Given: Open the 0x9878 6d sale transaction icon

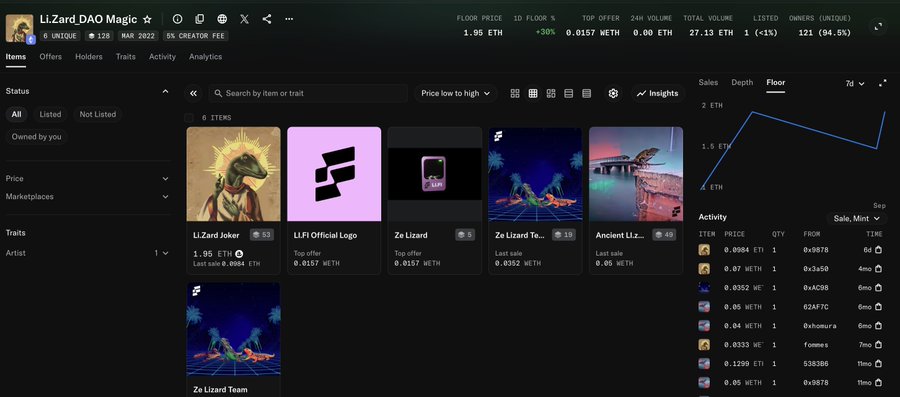Looking at the screenshot, I should pos(878,250).
